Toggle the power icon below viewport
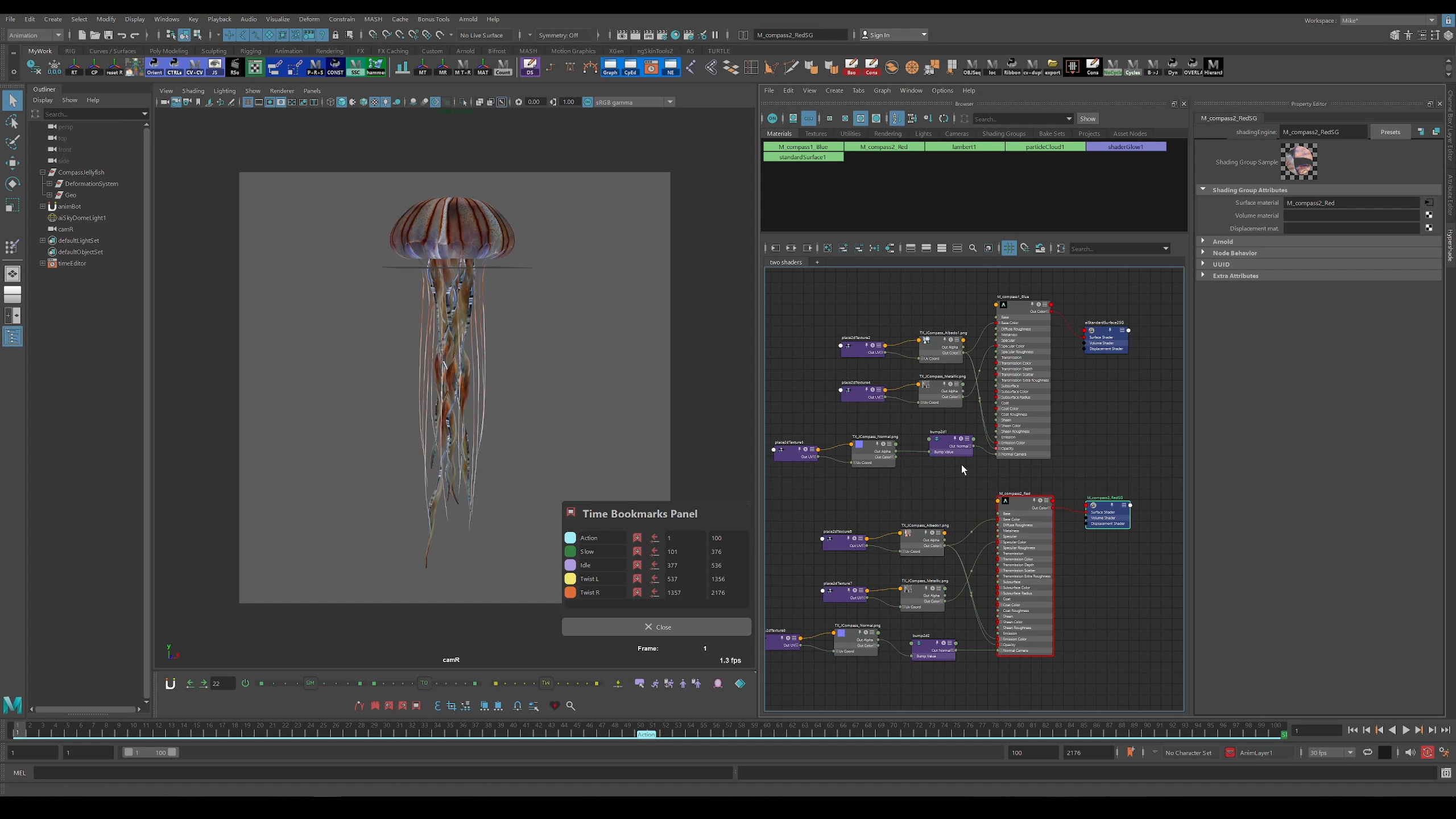Image resolution: width=1456 pixels, height=819 pixels. coord(246,683)
